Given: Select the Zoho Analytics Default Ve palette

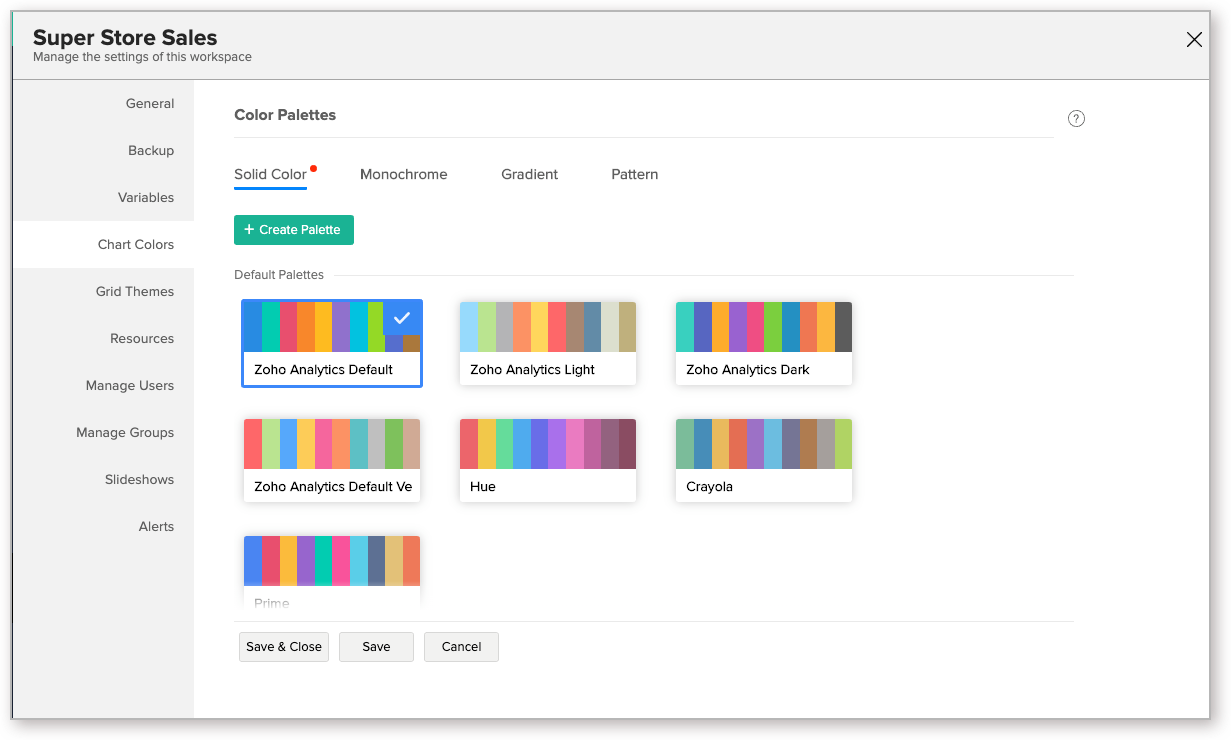Looking at the screenshot, I should [331, 460].
